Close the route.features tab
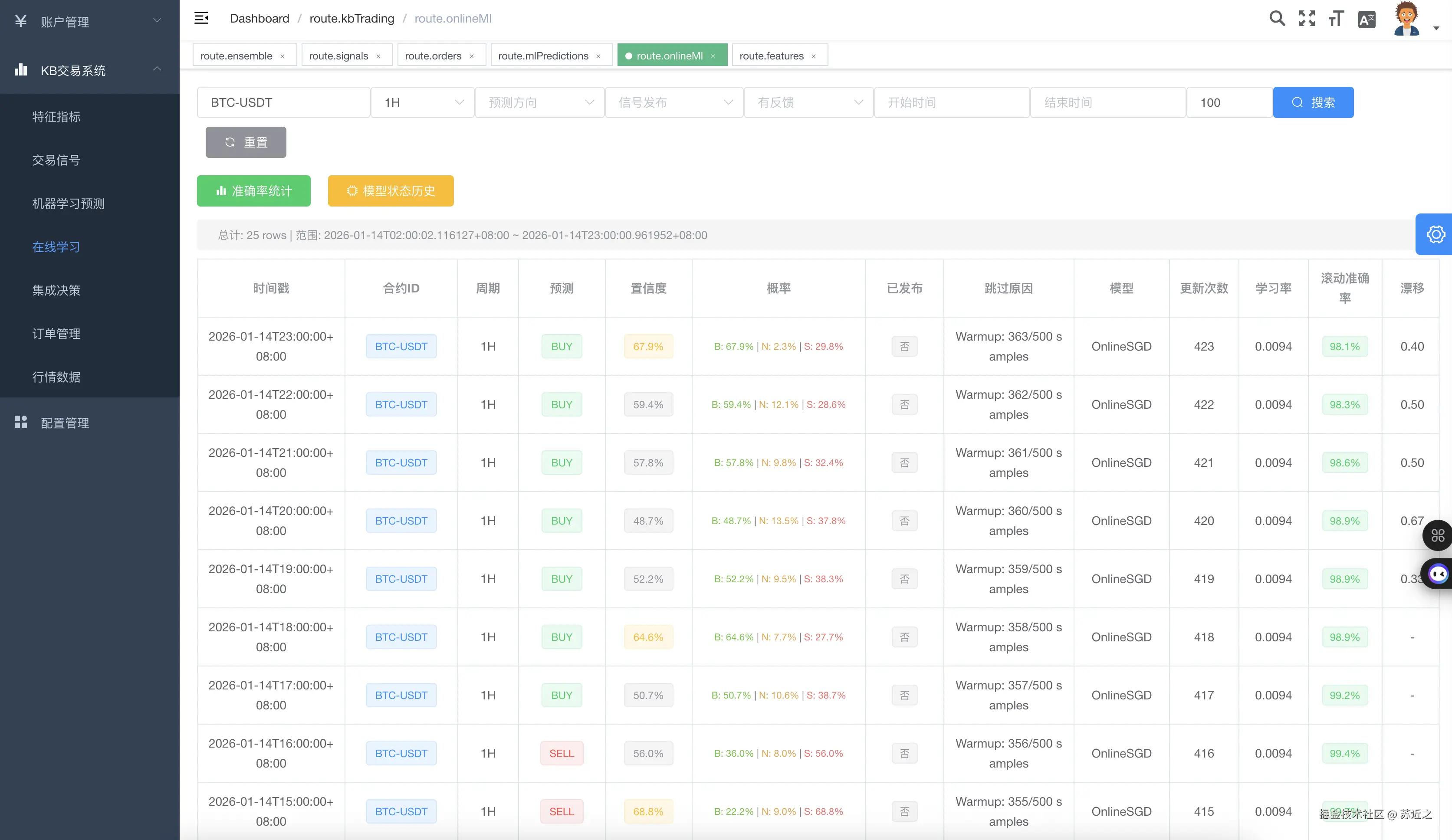Screen dimensions: 1452x840 [x=814, y=56]
